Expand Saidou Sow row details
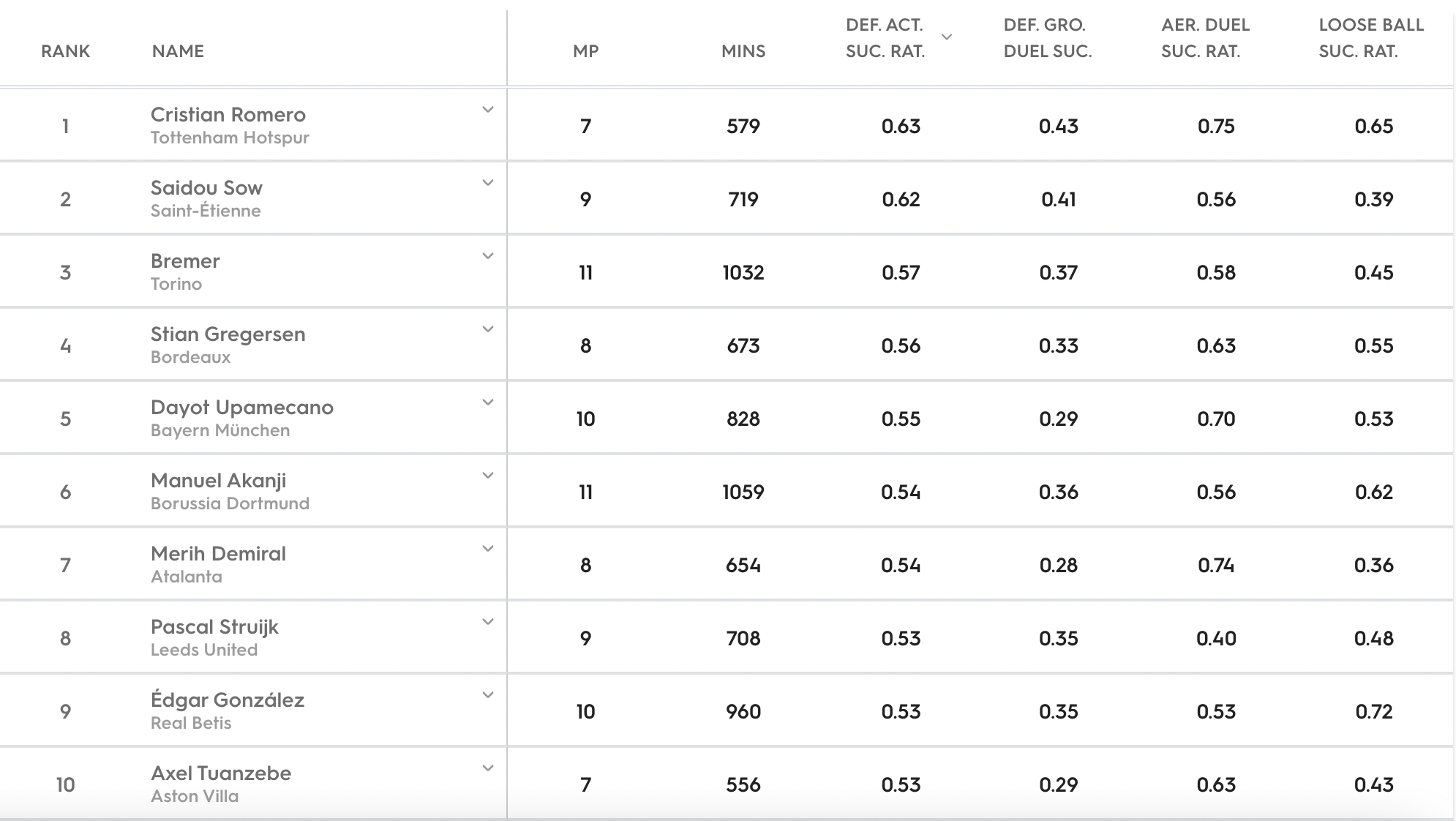 [487, 183]
